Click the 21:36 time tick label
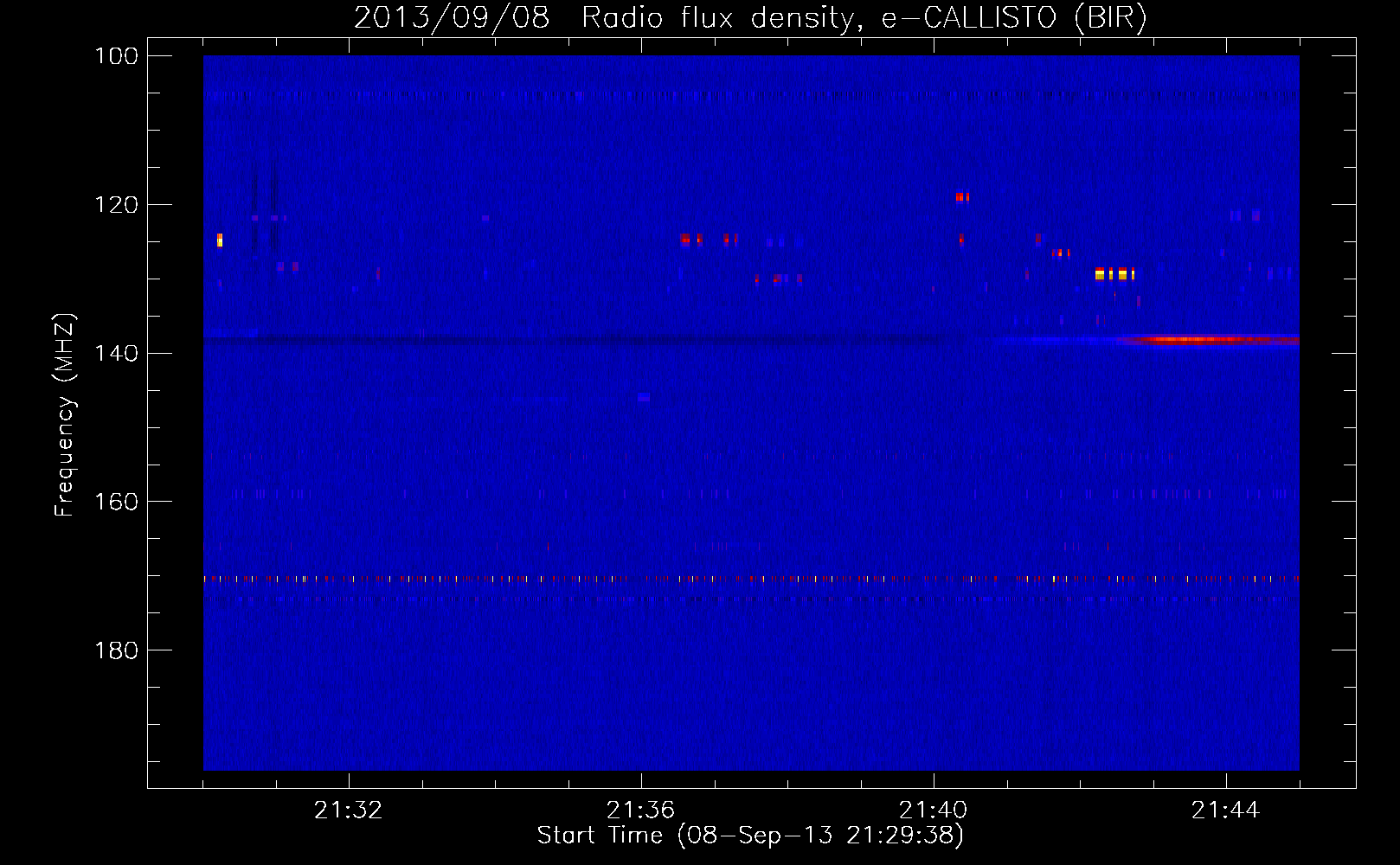This screenshot has height=865, width=1400. pos(640,811)
